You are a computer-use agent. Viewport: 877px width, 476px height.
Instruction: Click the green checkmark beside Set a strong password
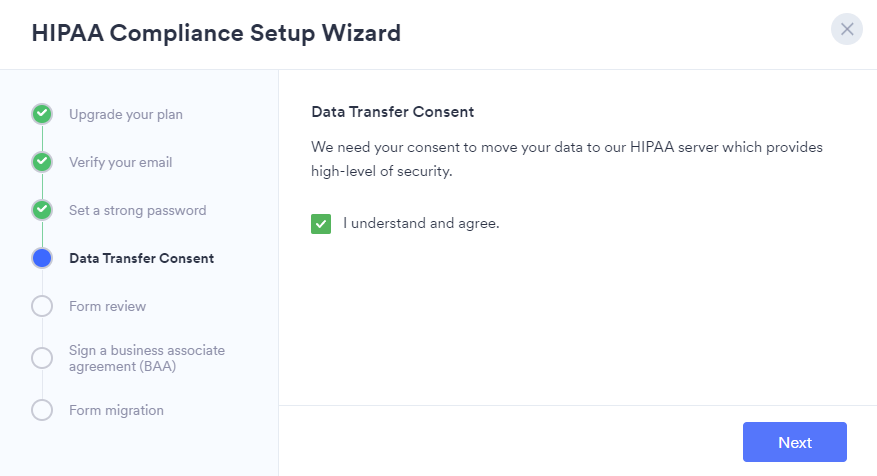coord(42,210)
